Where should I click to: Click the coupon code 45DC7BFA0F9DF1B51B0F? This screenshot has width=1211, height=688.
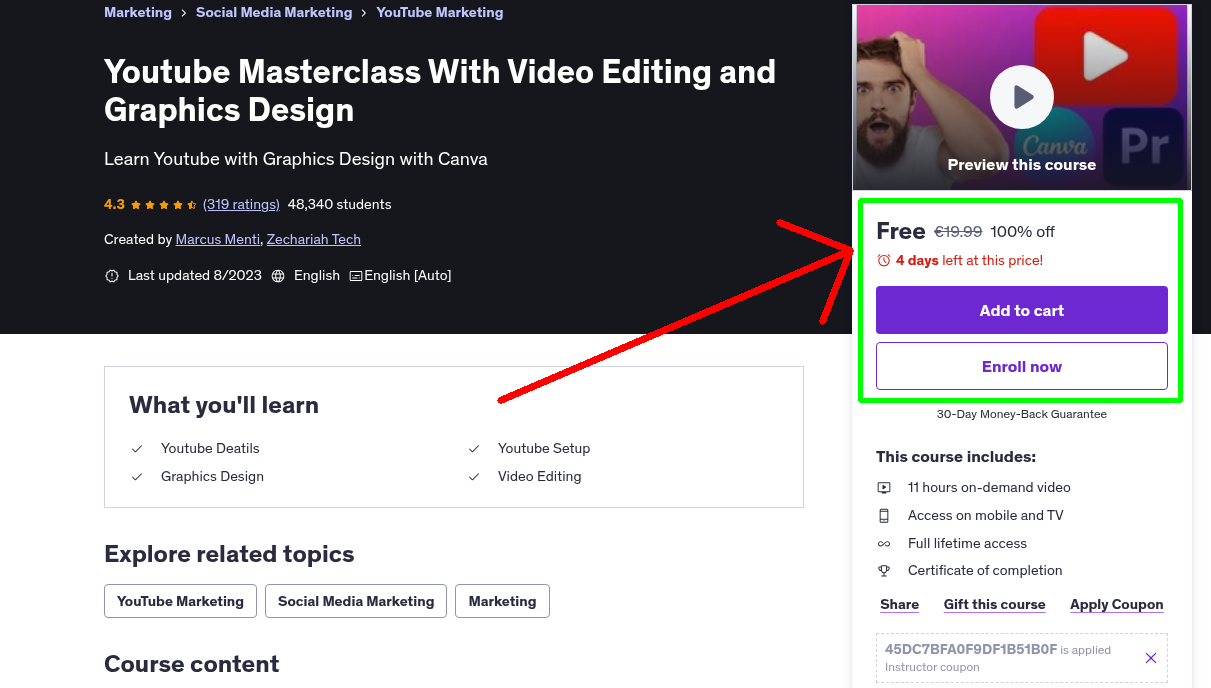(x=971, y=649)
